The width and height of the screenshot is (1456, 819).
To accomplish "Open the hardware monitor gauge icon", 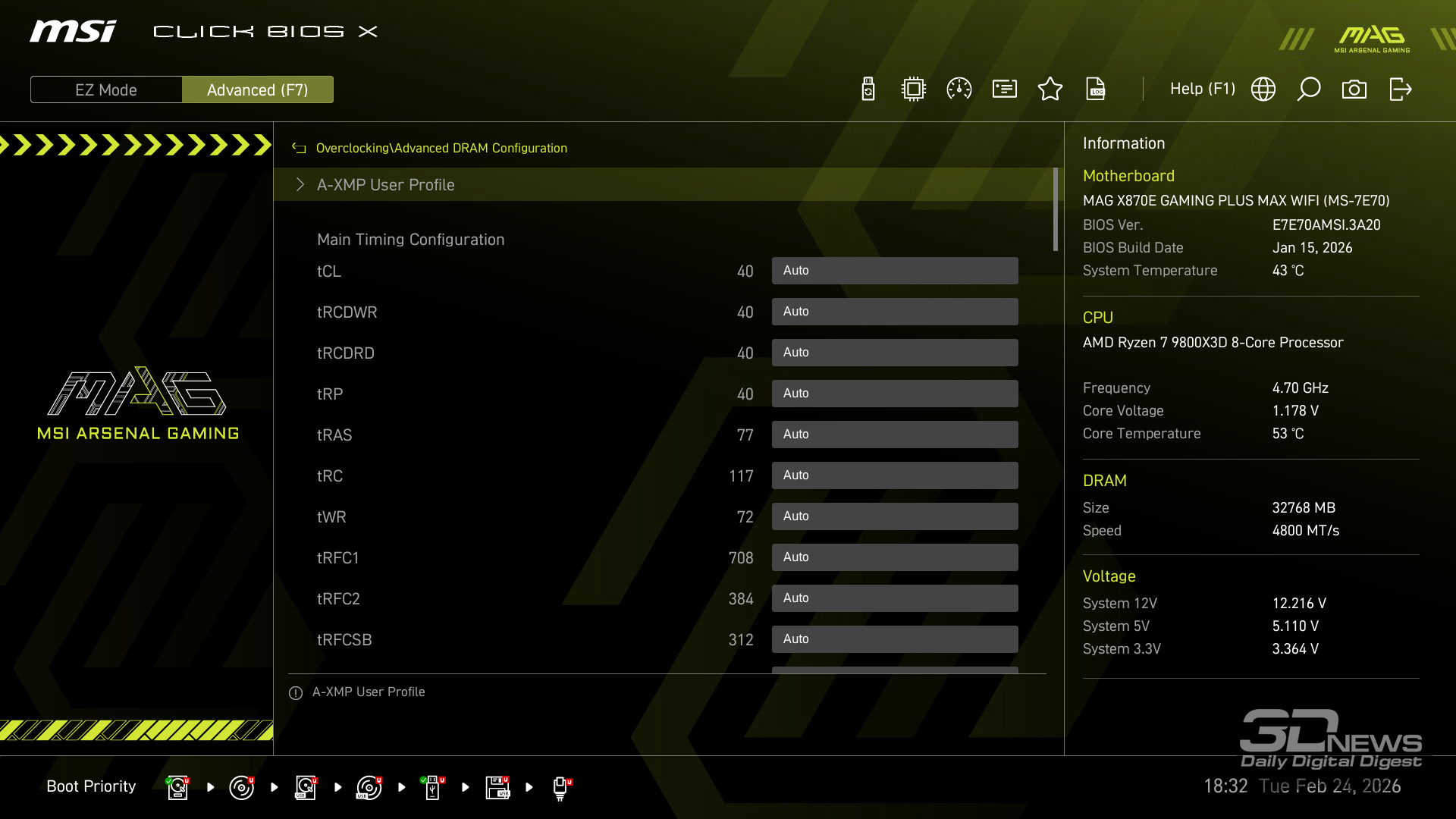I will [x=959, y=89].
